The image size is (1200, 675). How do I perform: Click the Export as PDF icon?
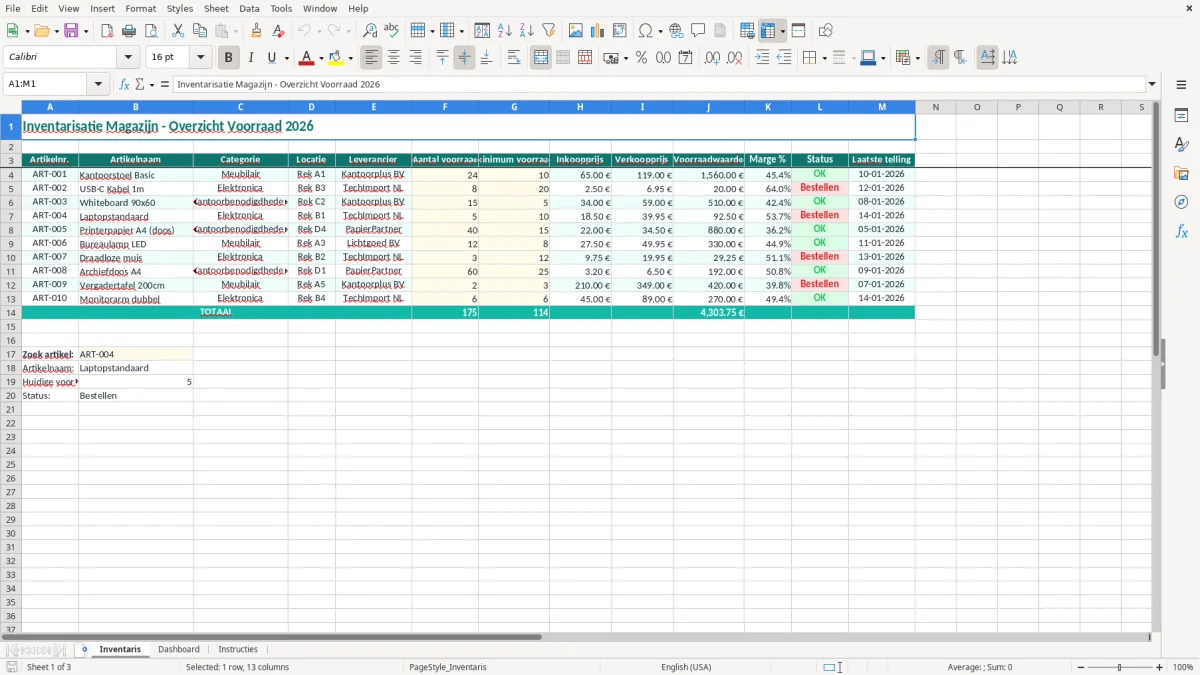107,31
